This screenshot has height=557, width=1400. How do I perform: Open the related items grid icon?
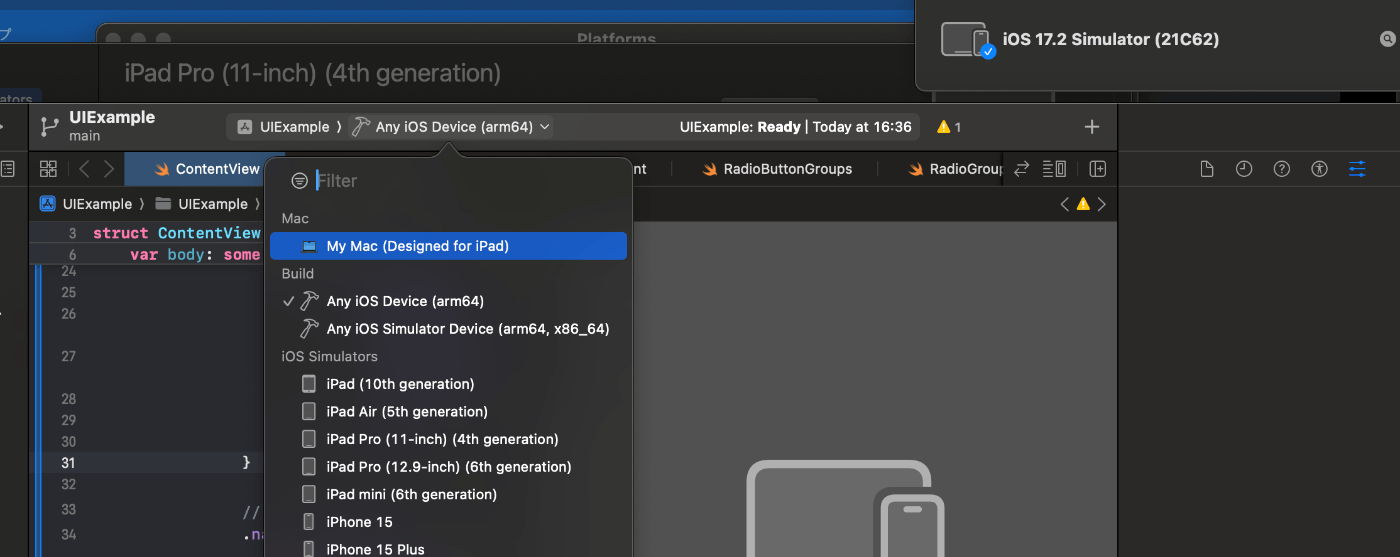pyautogui.click(x=48, y=169)
